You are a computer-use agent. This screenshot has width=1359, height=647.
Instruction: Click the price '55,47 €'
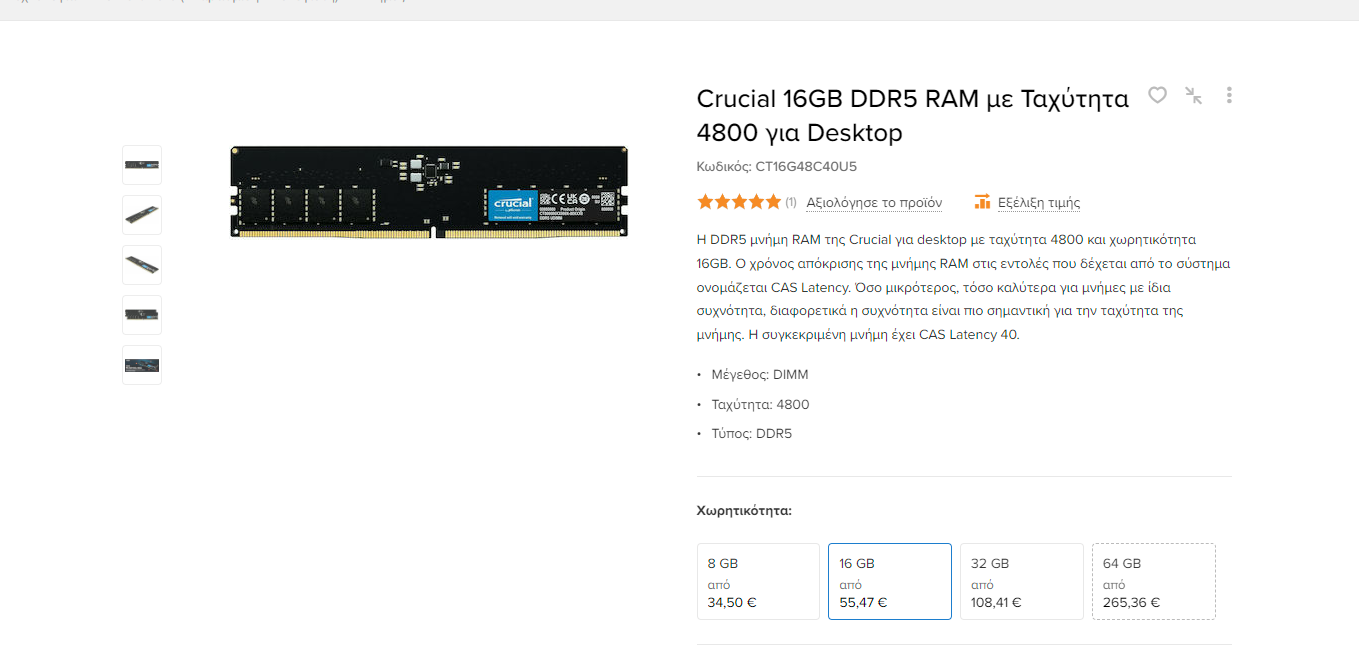(863, 603)
